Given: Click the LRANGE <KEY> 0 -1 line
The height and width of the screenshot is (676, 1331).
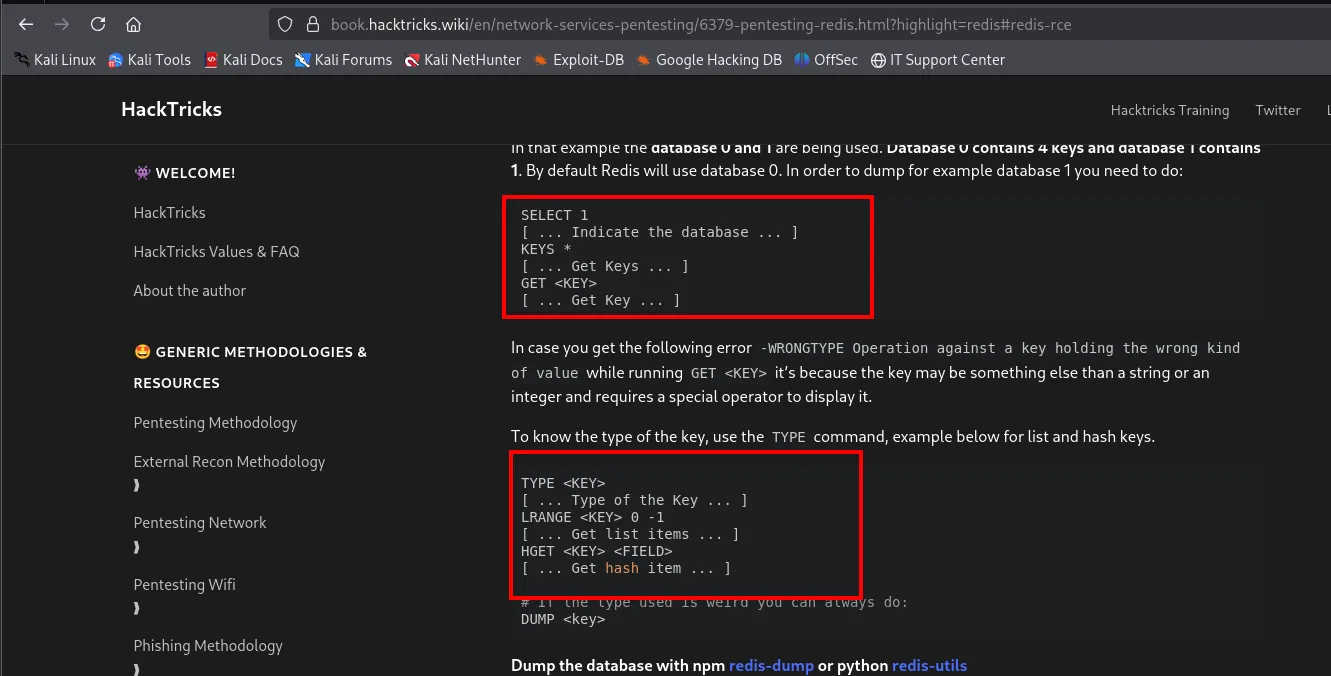Looking at the screenshot, I should pos(592,517).
